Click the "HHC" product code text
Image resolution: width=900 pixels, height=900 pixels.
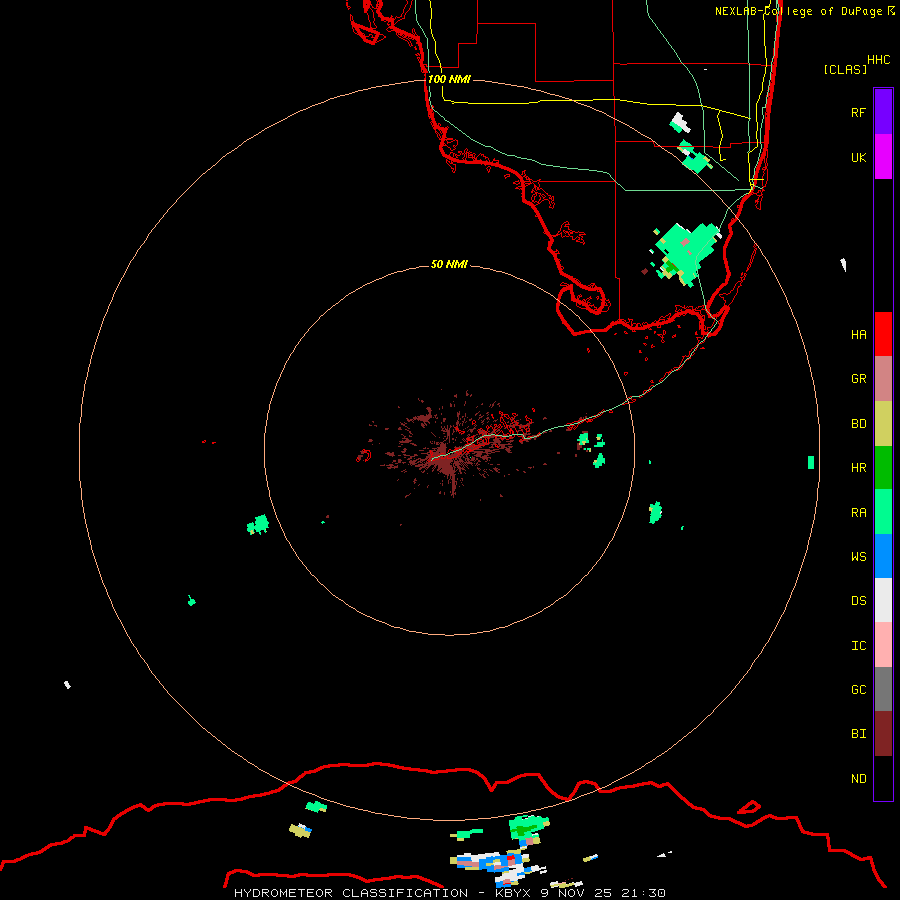(x=878, y=60)
